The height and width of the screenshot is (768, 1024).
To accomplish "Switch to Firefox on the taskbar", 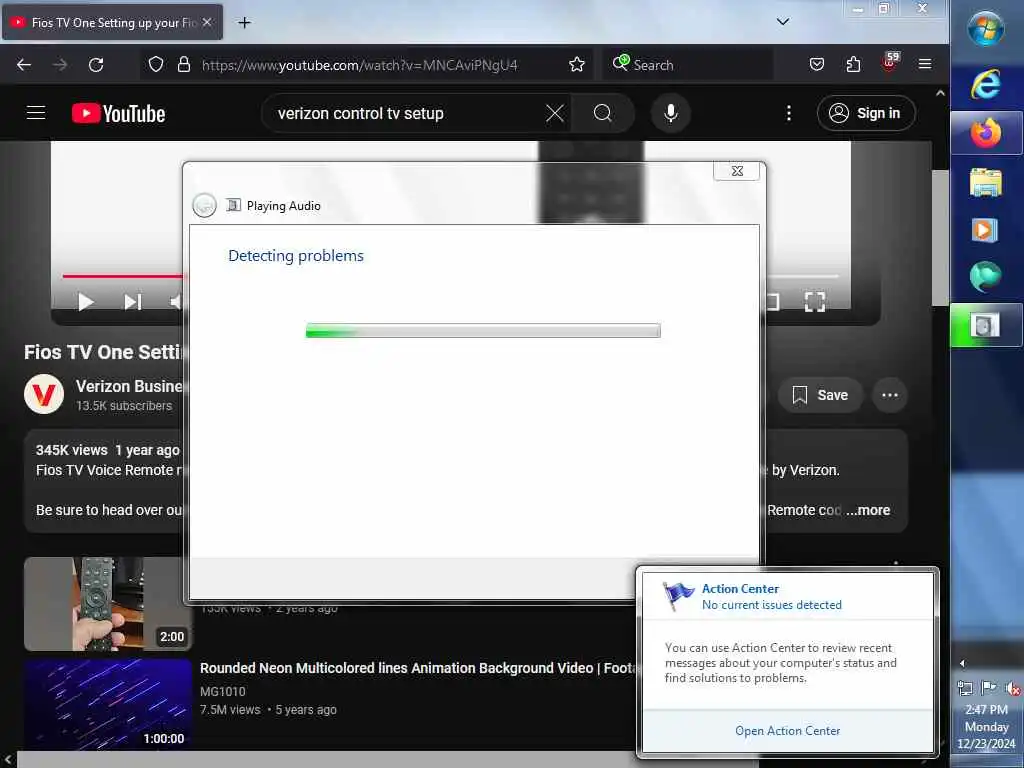I will [x=986, y=133].
